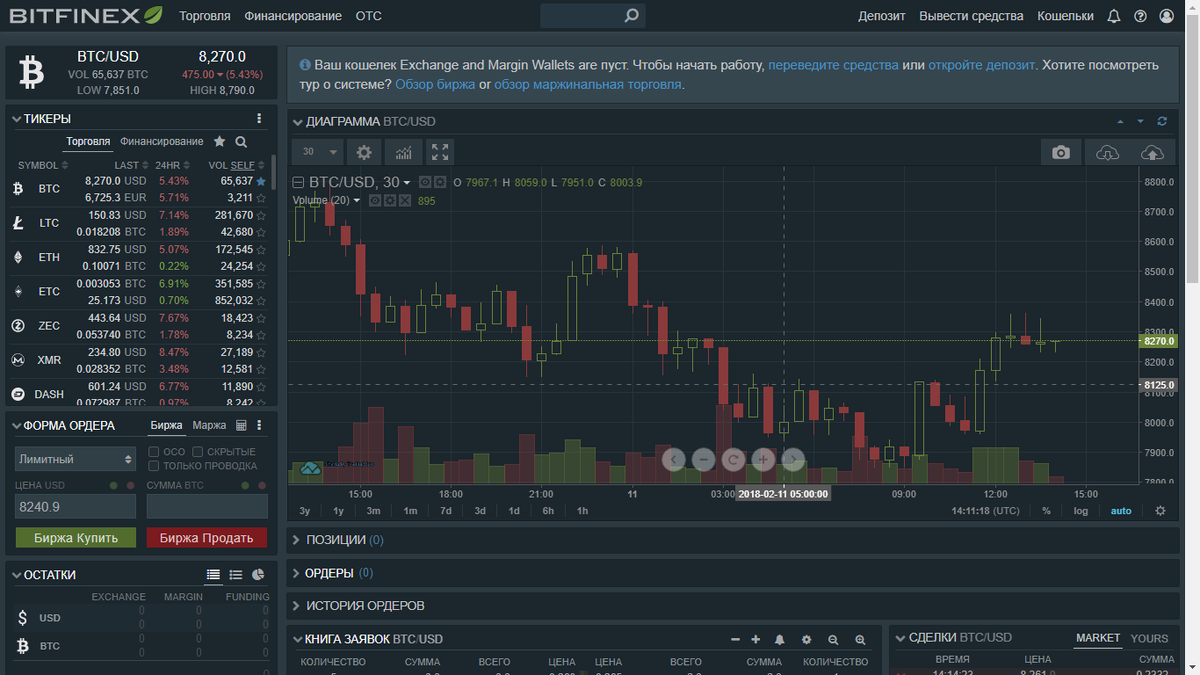Screen dimensions: 1200x675
Task: Open the 30 interval dropdown in chart toolbar
Action: pos(318,152)
